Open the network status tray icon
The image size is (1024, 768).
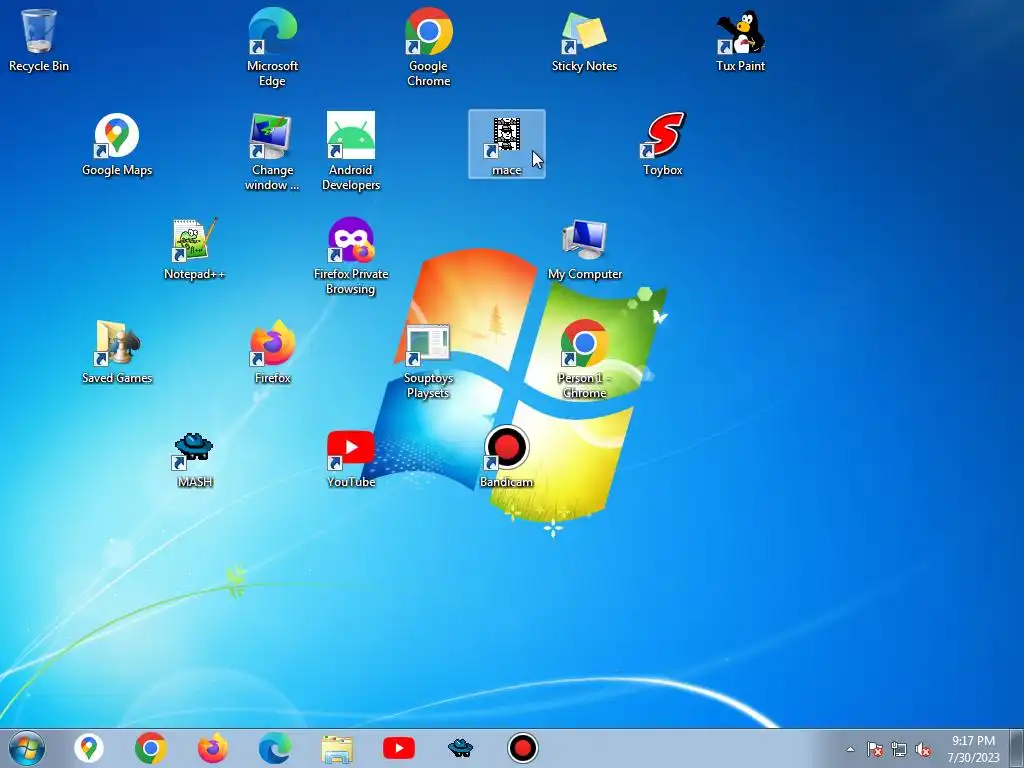[x=899, y=749]
